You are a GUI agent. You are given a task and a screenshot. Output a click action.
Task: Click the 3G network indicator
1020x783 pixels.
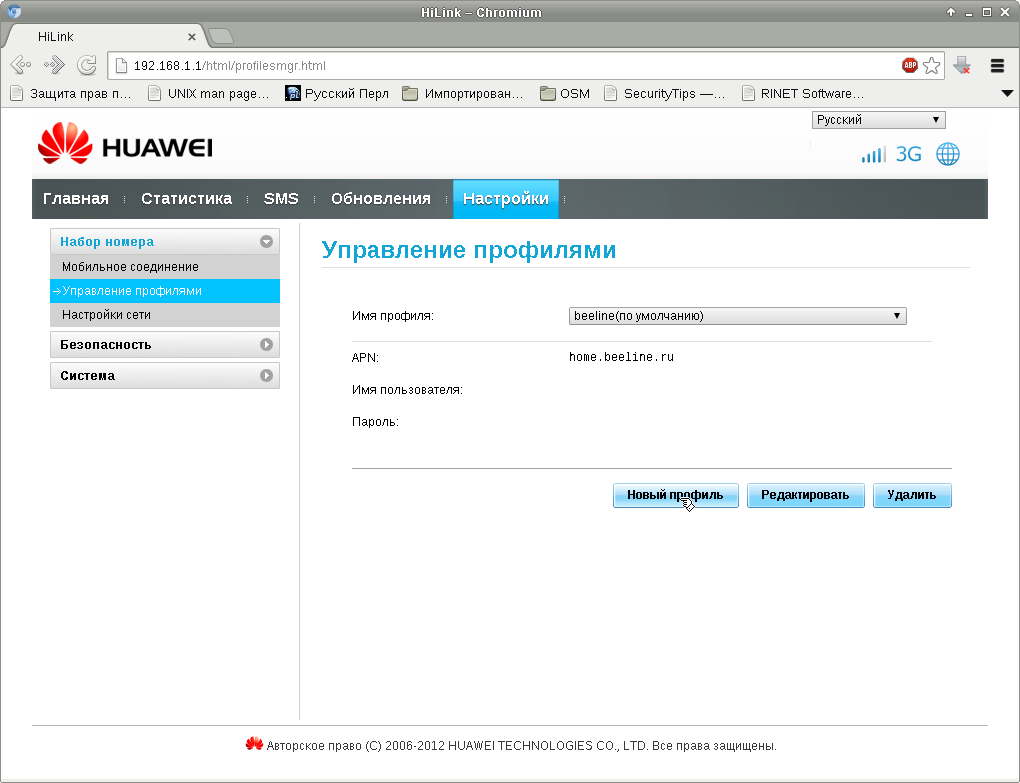click(x=909, y=155)
